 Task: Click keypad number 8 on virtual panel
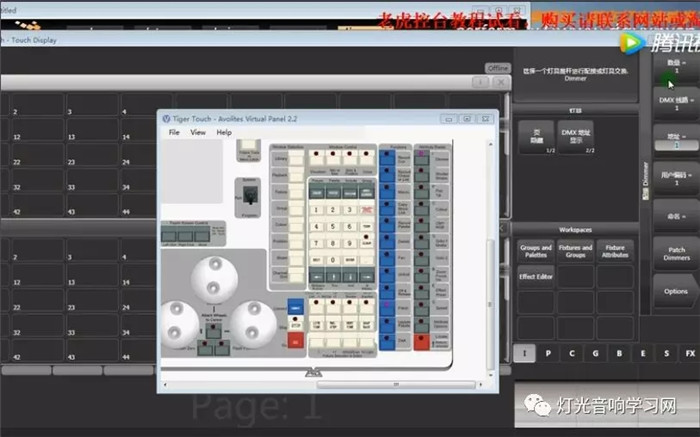(x=333, y=243)
